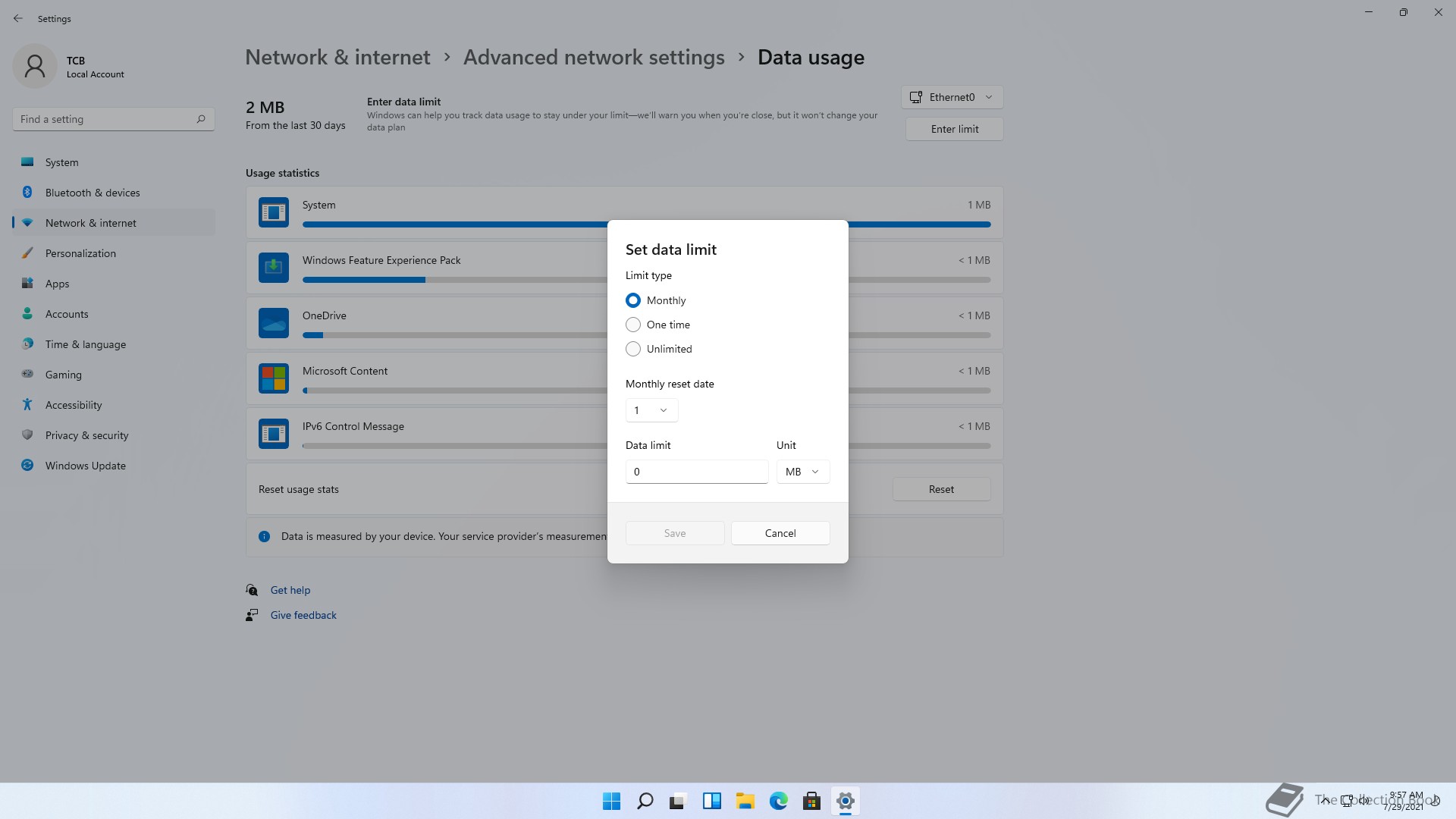Screen dimensions: 1456x819
Task: Click the Ethernet0 network adapter icon
Action: [916, 97]
